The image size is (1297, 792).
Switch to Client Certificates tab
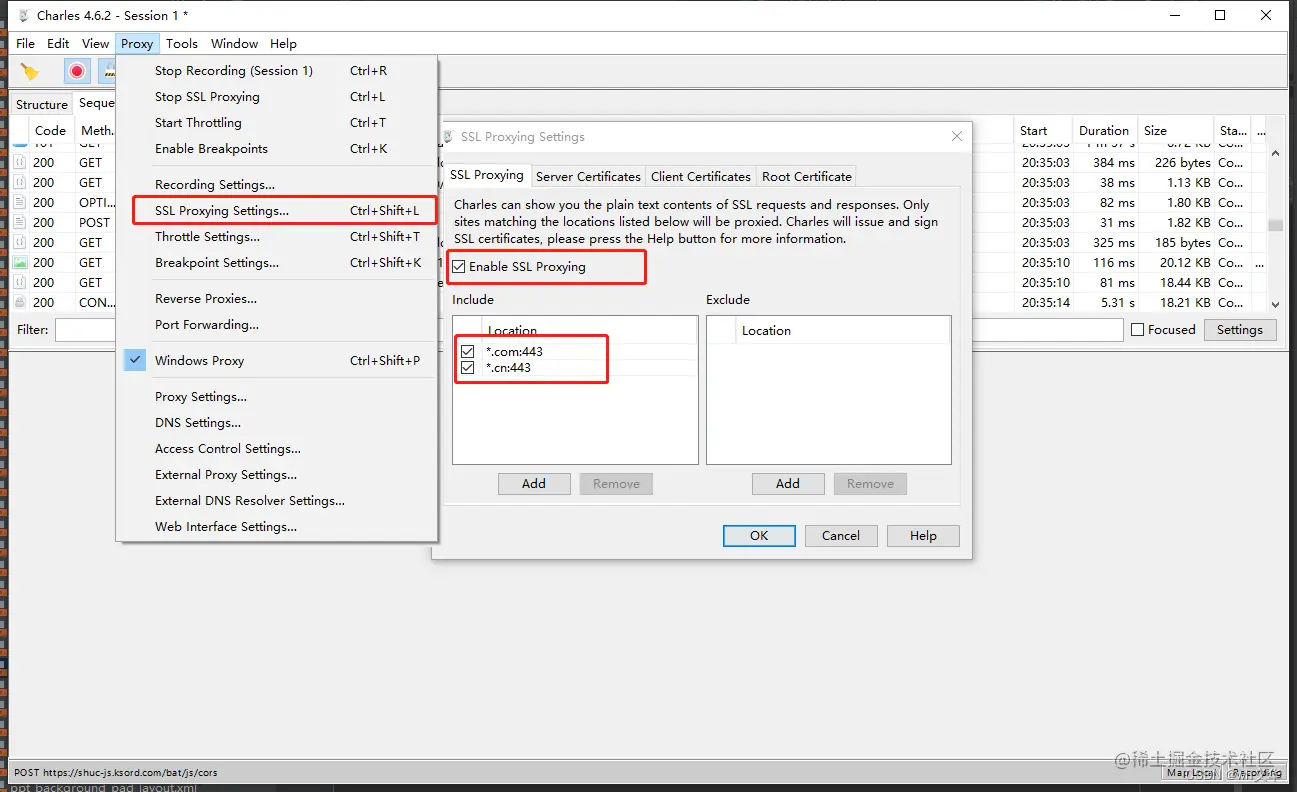701,176
